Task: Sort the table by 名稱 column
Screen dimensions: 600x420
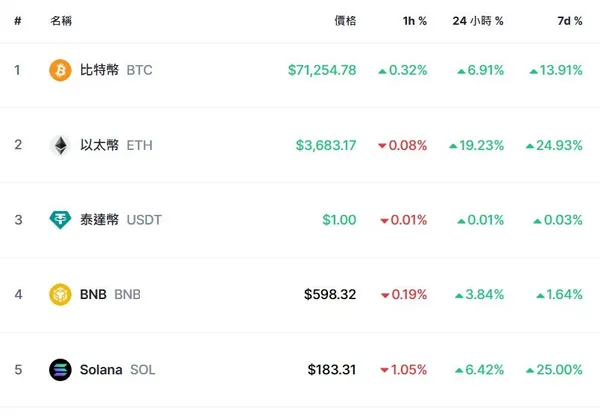Action: coord(61,20)
